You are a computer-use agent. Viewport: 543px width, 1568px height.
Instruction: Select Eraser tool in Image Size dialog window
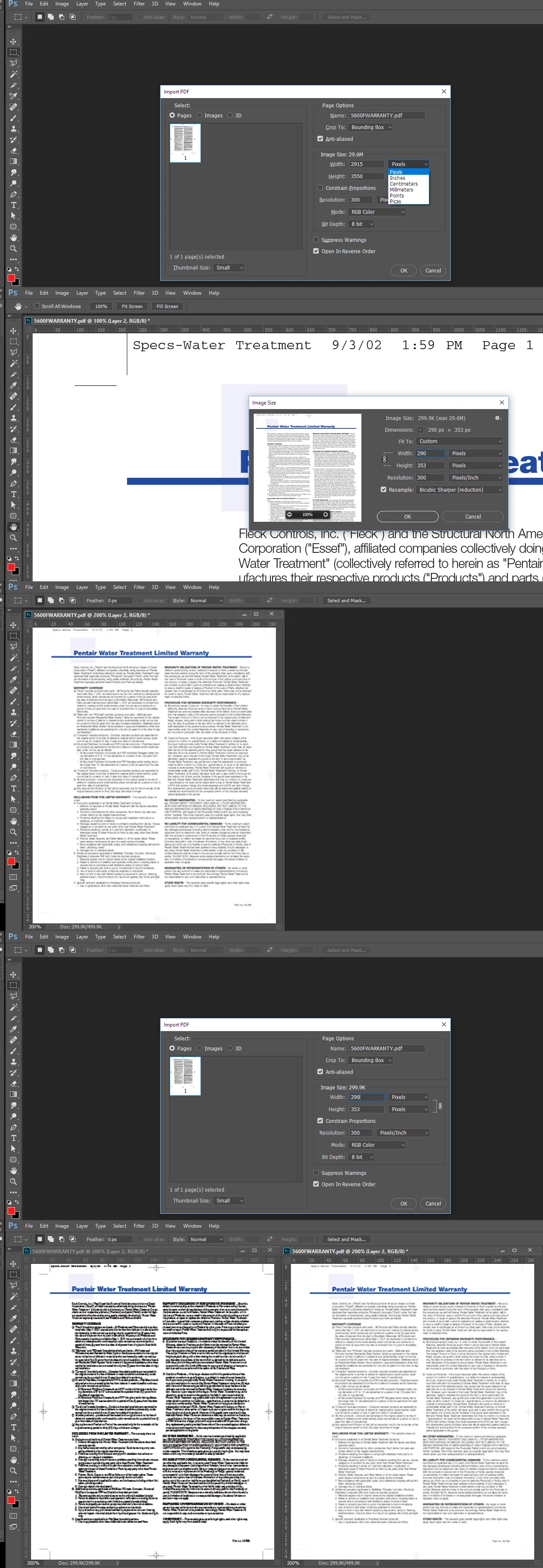coord(13,440)
